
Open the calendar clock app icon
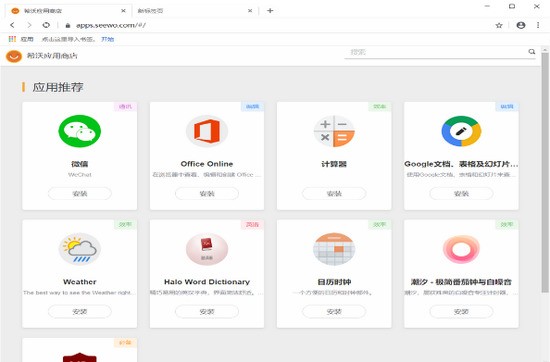[x=334, y=249]
